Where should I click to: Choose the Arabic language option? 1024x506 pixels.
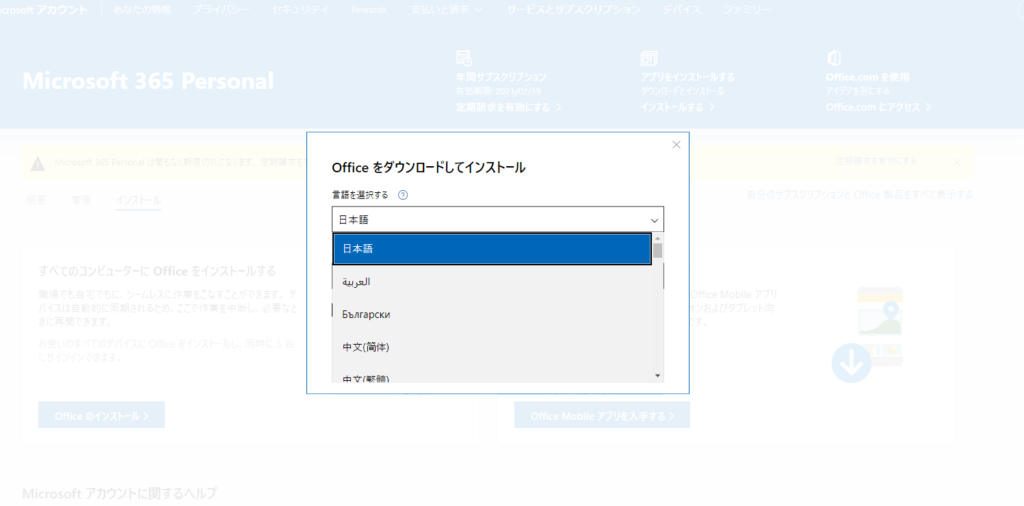coord(492,281)
